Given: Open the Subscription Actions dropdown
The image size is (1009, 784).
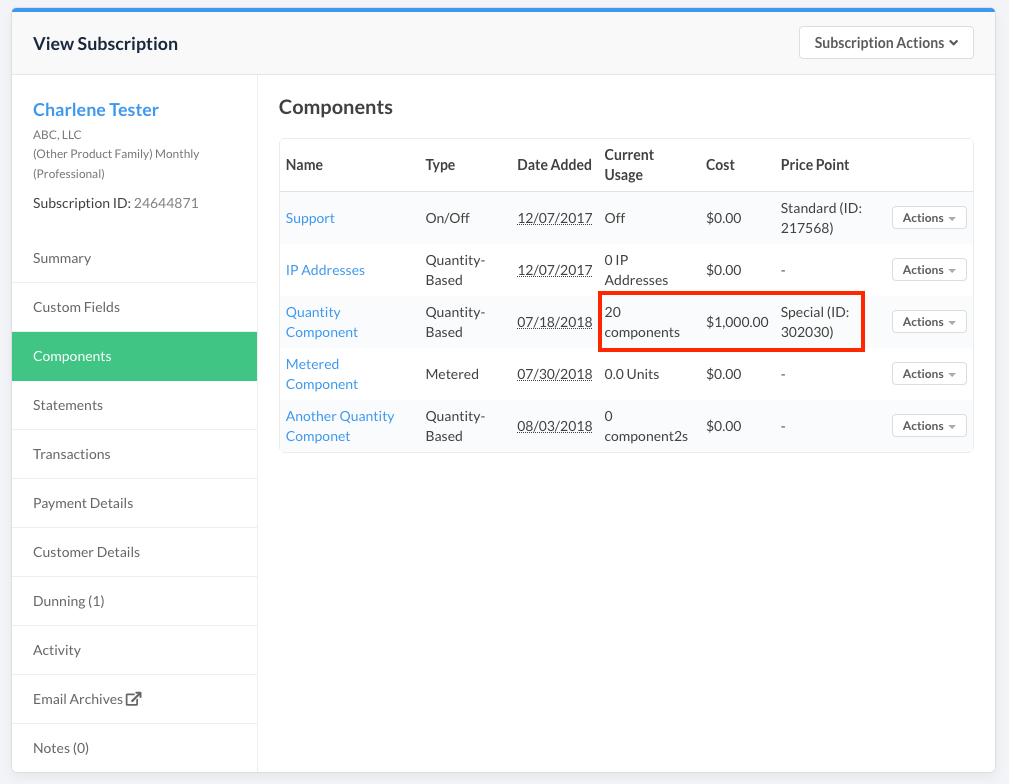Looking at the screenshot, I should click(886, 43).
